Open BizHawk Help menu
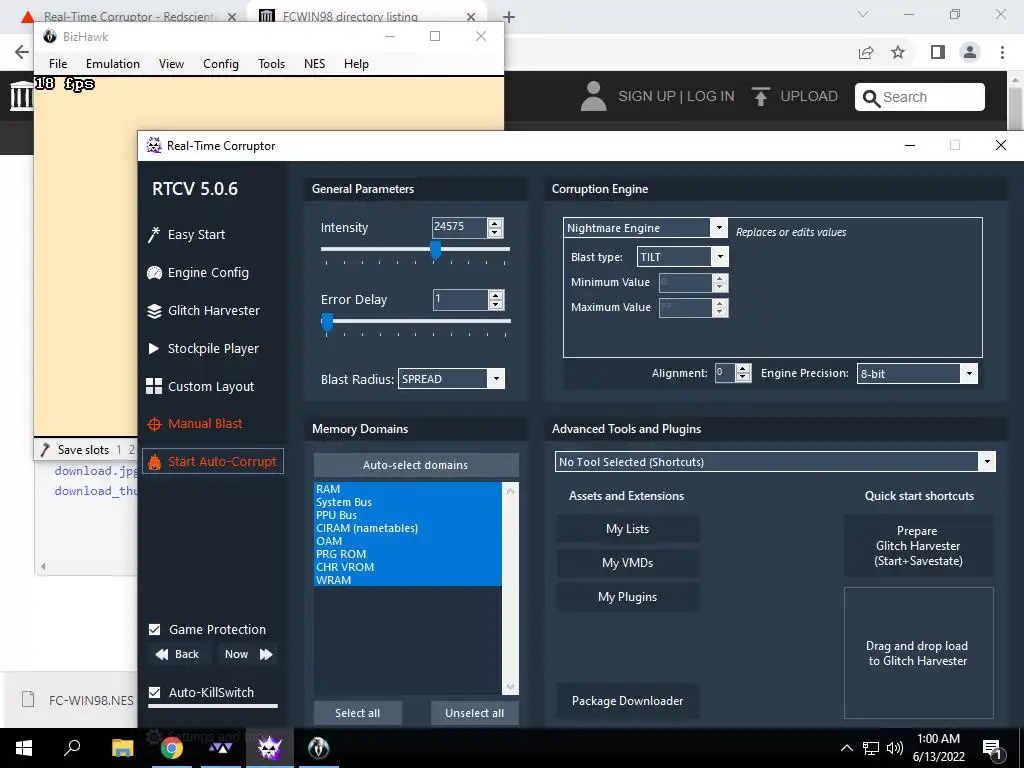Viewport: 1024px width, 768px height. click(357, 64)
